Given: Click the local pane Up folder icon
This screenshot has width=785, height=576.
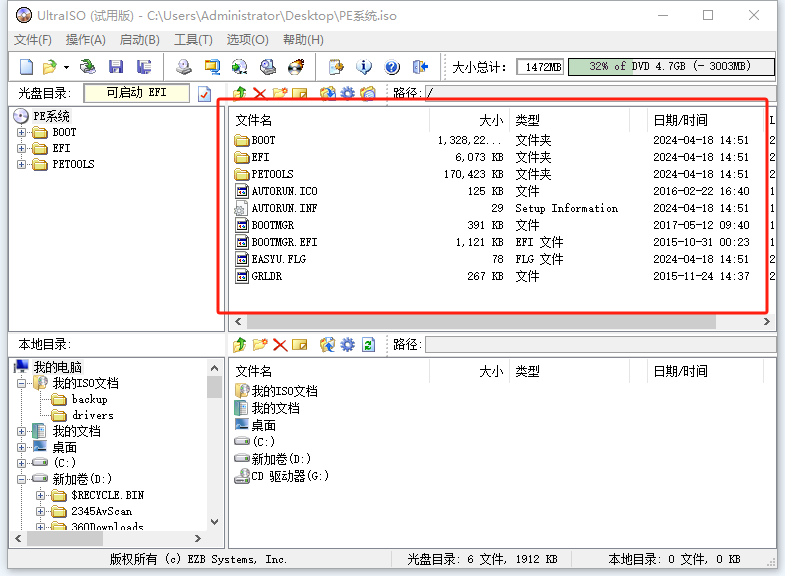Looking at the screenshot, I should pyautogui.click(x=240, y=345).
